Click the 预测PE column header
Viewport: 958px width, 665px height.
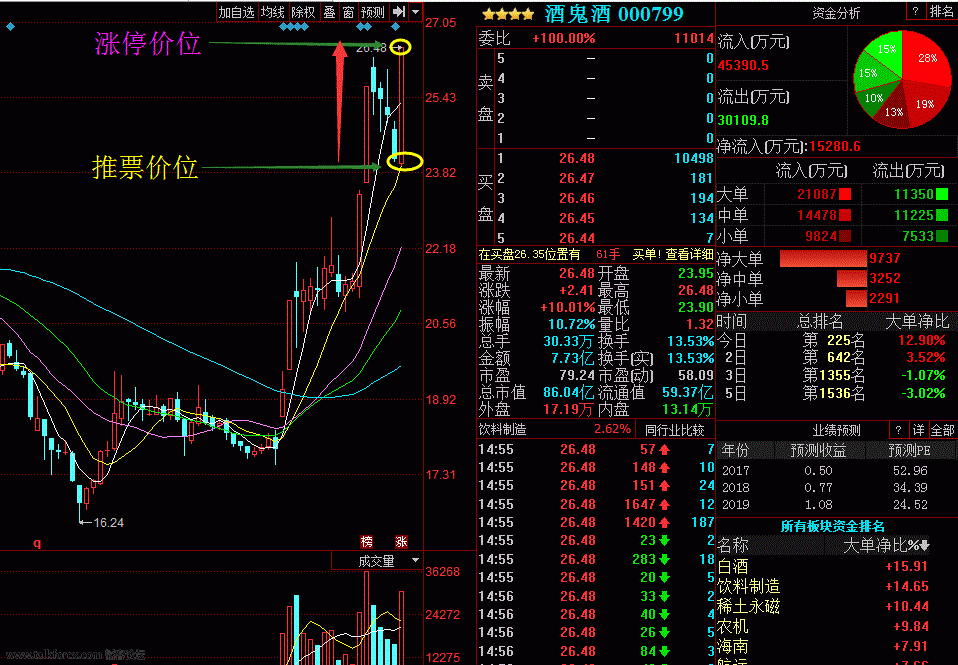click(909, 451)
